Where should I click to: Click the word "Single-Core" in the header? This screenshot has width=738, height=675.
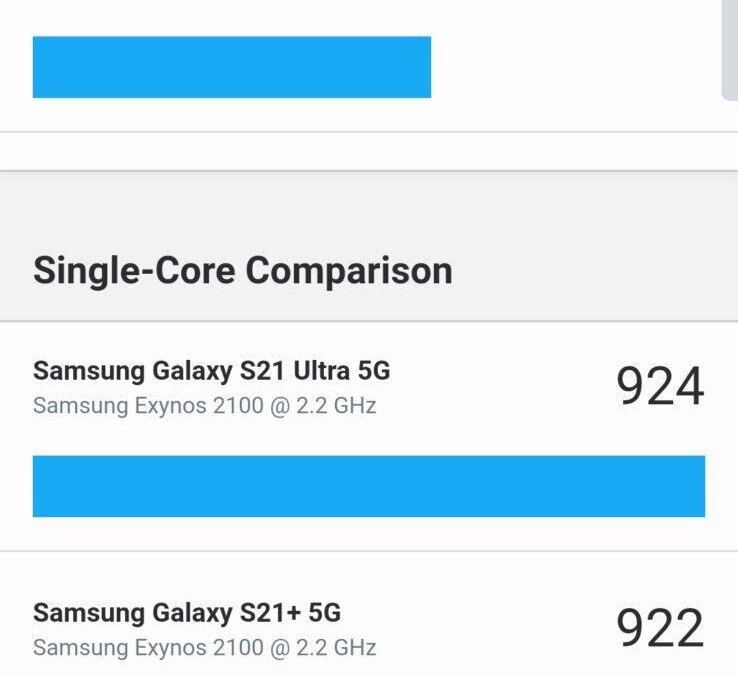point(134,271)
